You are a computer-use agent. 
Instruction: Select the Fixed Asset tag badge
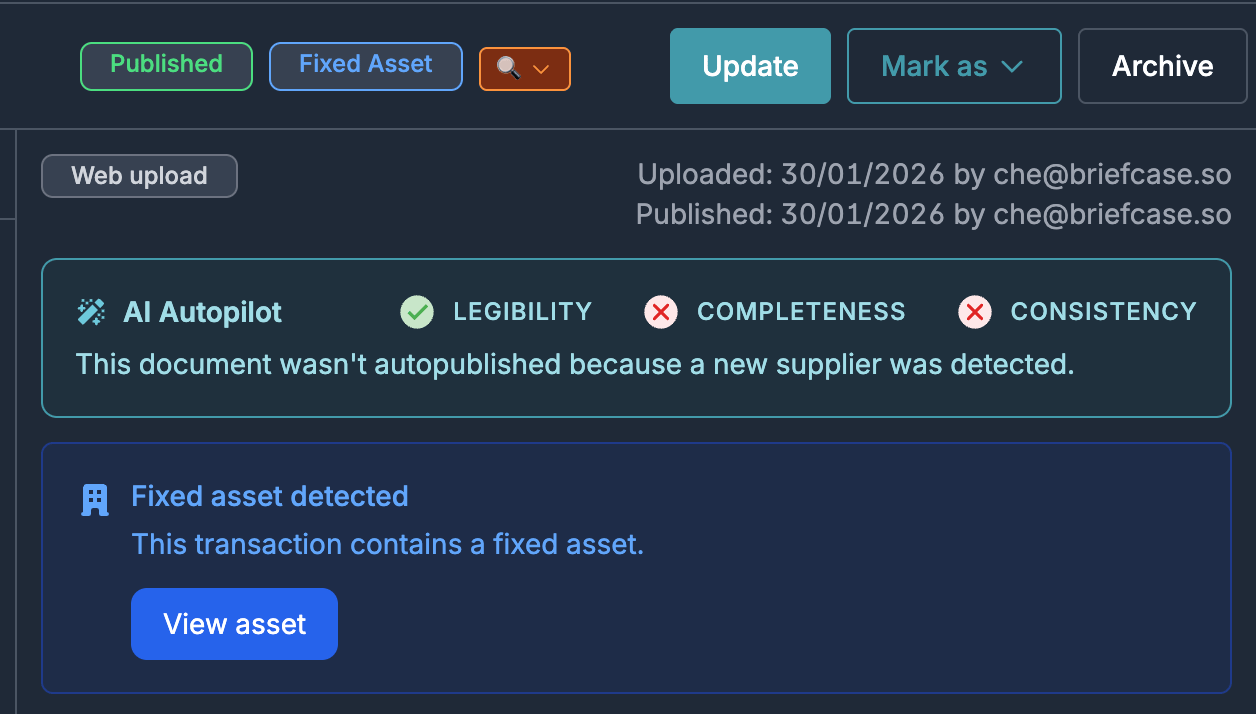(x=366, y=66)
